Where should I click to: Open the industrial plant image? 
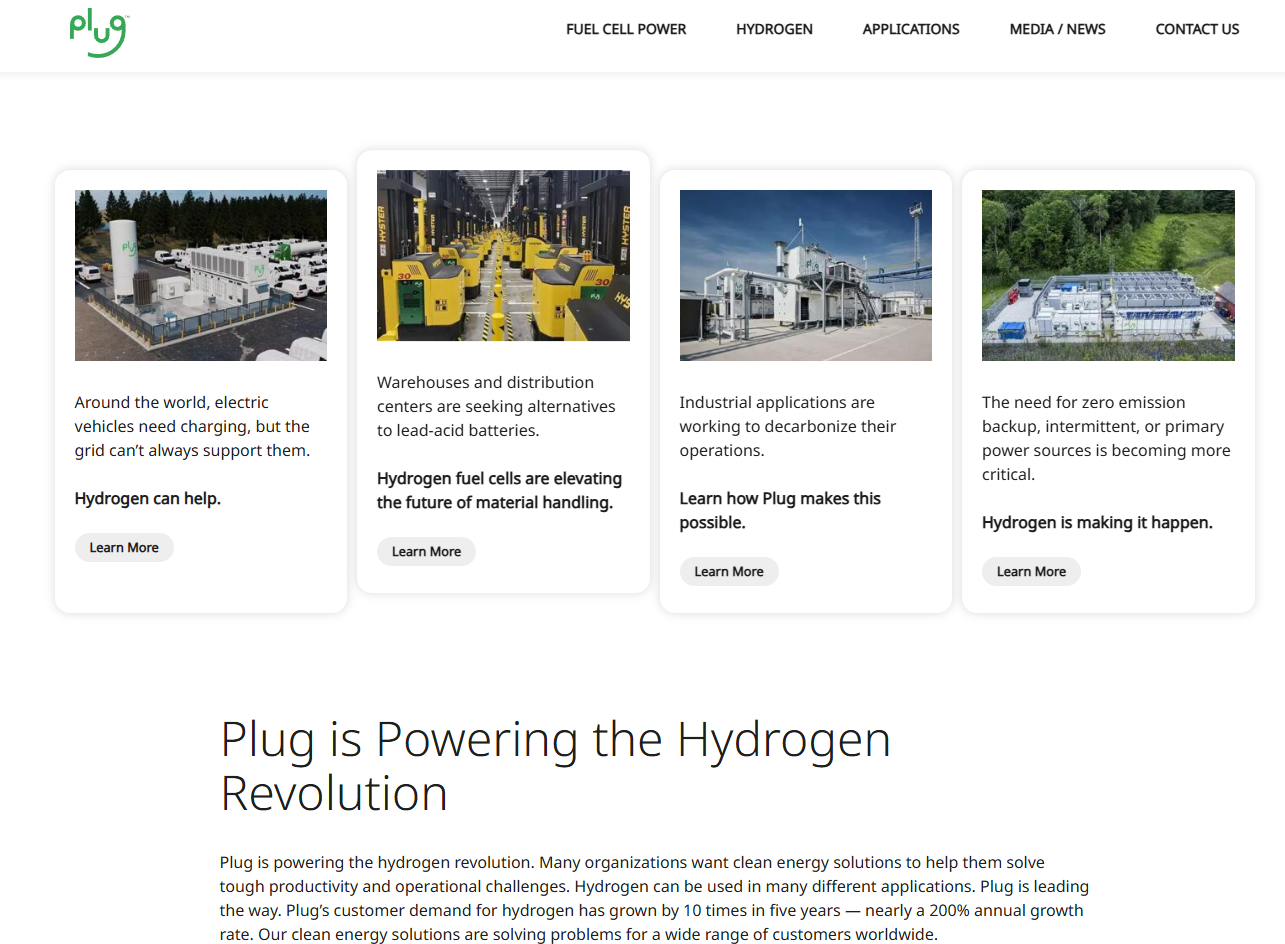(x=806, y=276)
